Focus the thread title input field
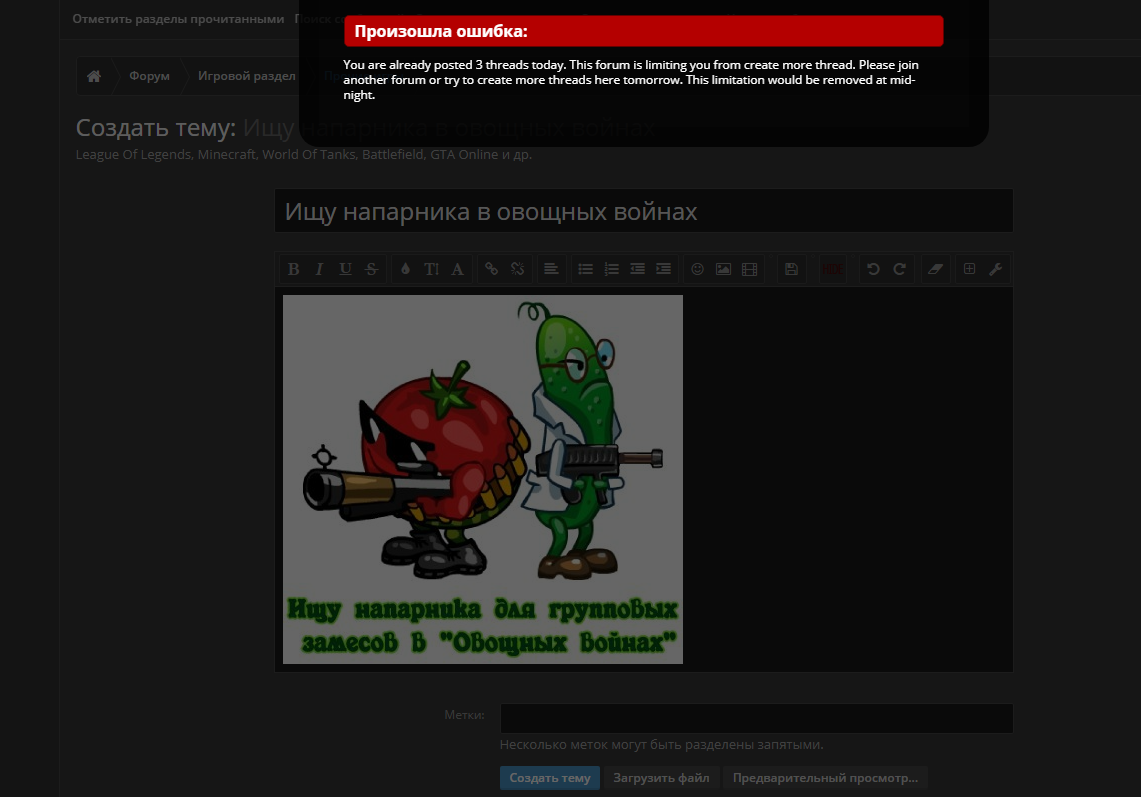Screen dimensions: 1141x797 tap(644, 211)
